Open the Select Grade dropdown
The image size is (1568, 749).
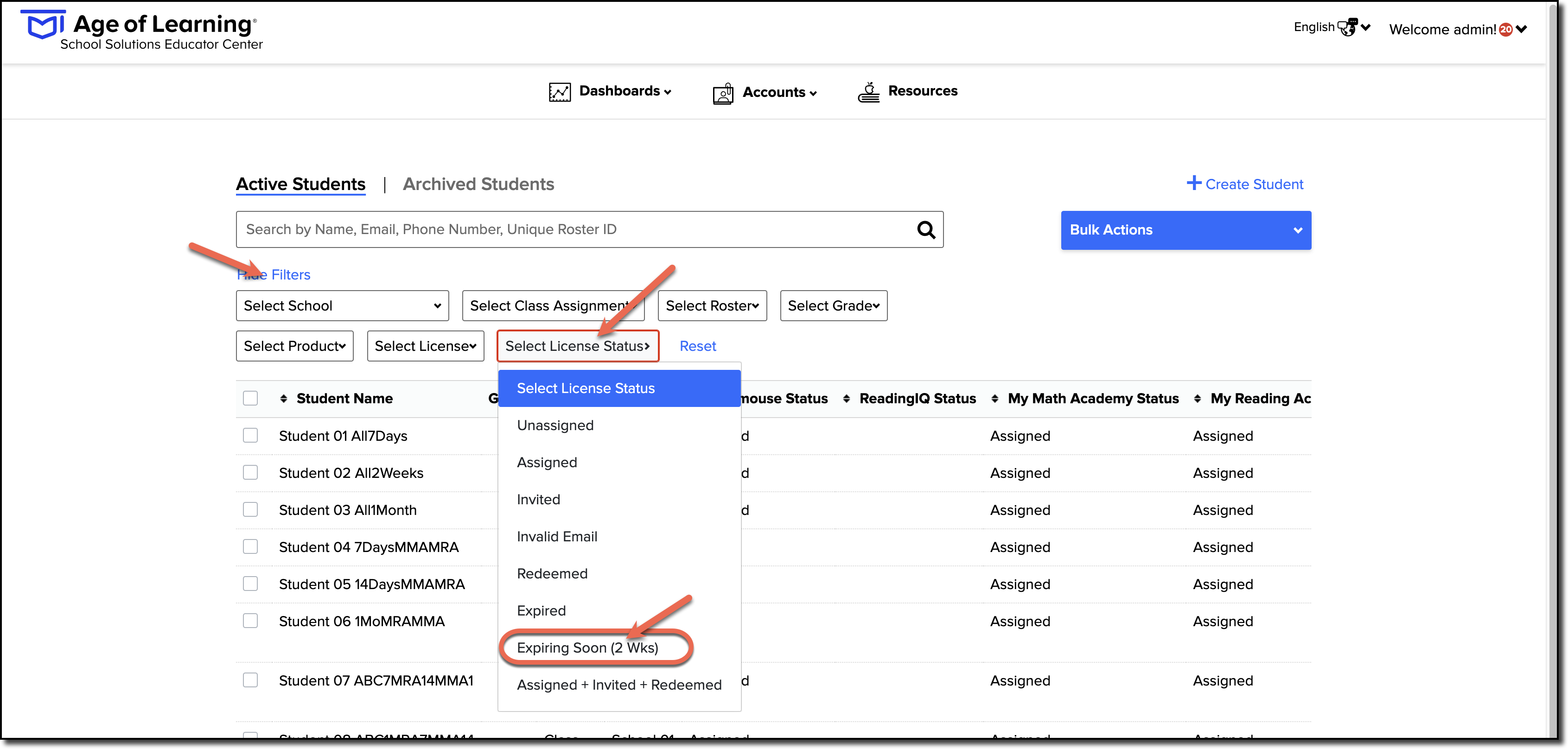click(x=833, y=305)
